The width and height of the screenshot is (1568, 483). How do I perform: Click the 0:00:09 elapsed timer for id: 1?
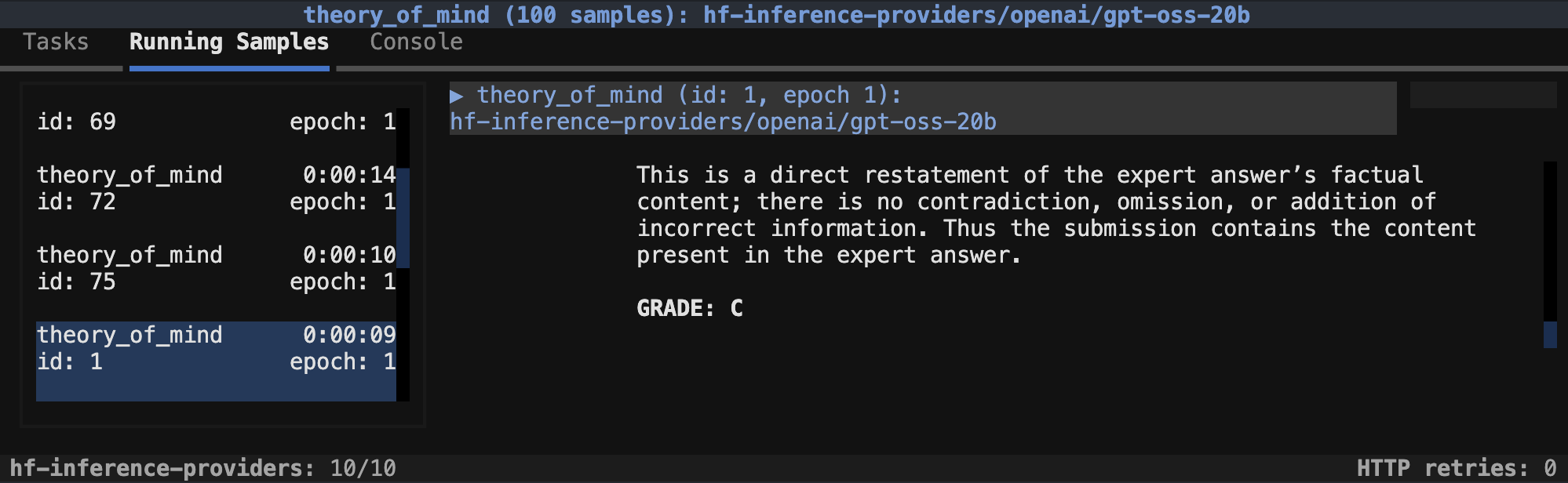click(350, 335)
